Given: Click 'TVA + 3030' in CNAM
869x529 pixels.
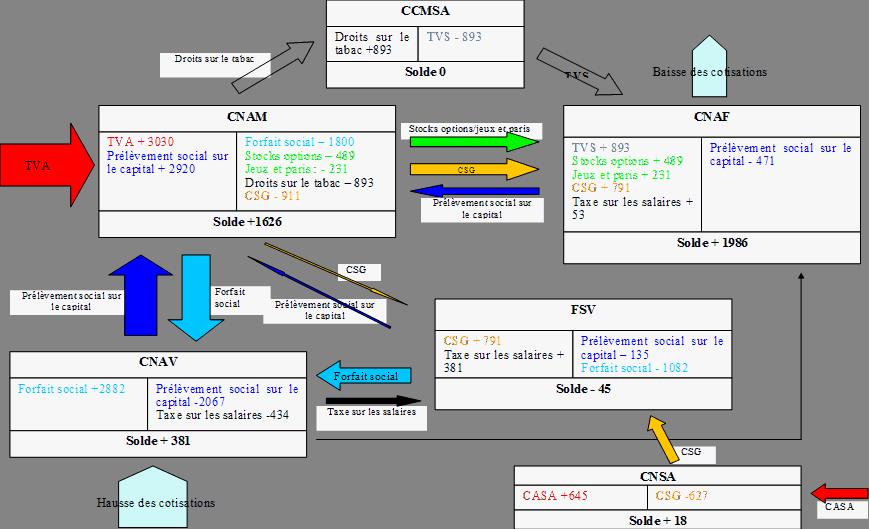Looking at the screenshot, I should 140,142.
